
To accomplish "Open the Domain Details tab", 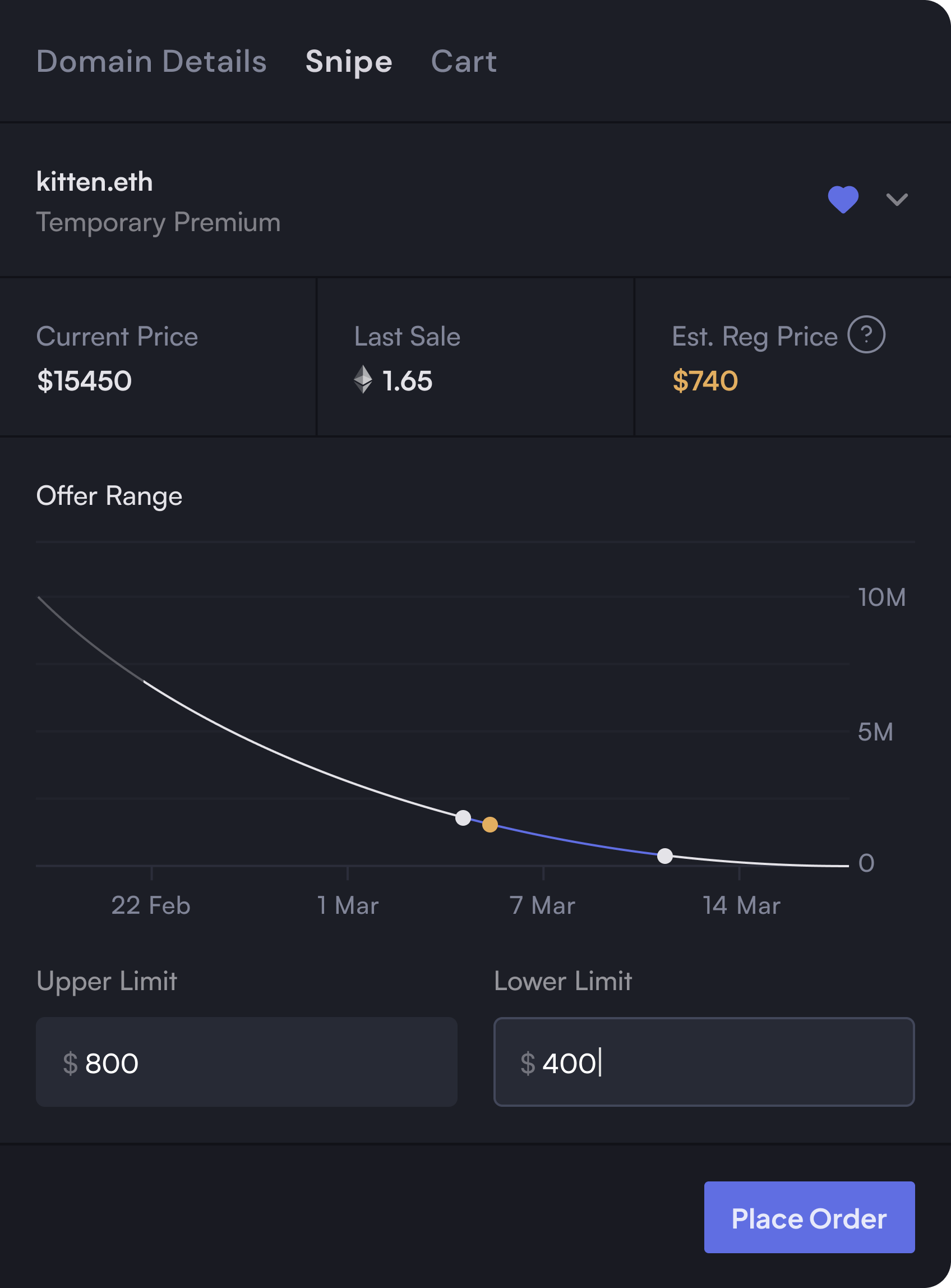I will tap(151, 62).
